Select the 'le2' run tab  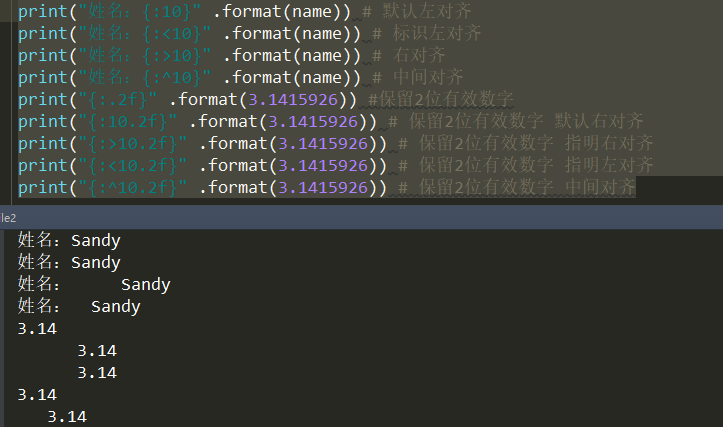pos(9,217)
